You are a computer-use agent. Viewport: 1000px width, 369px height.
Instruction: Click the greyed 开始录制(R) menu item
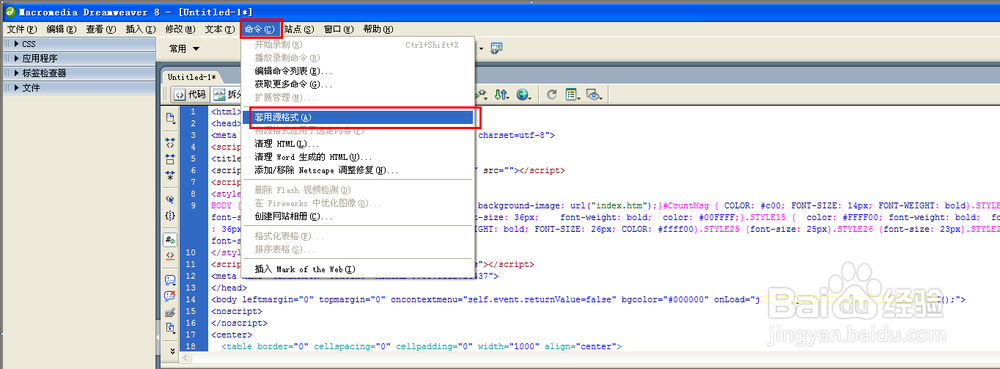pyautogui.click(x=358, y=45)
